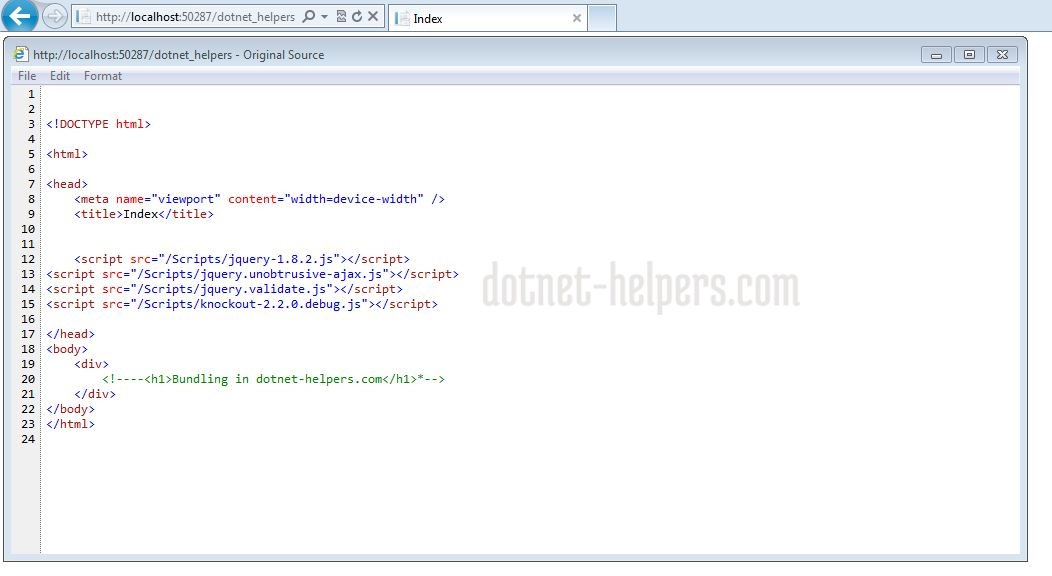Stop page loading with the X icon
Viewport: 1052px width, 576px height.
373,17
